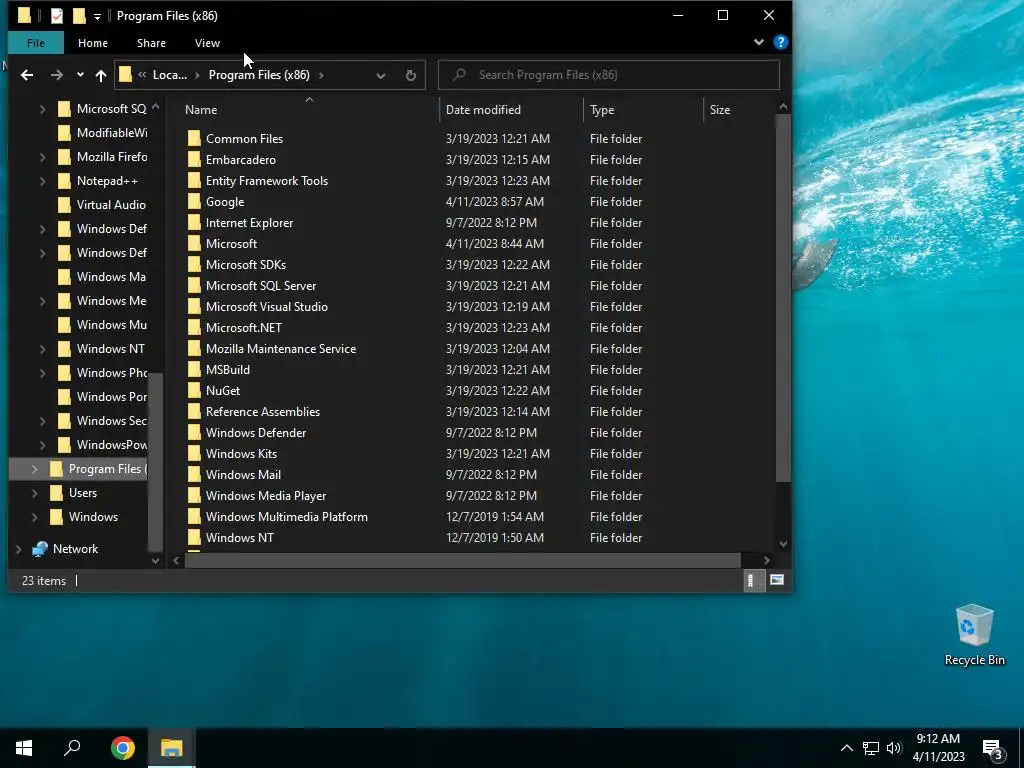Screen dimensions: 1024x768
Task: Expand the ribbon with the chevron
Action: pos(759,42)
